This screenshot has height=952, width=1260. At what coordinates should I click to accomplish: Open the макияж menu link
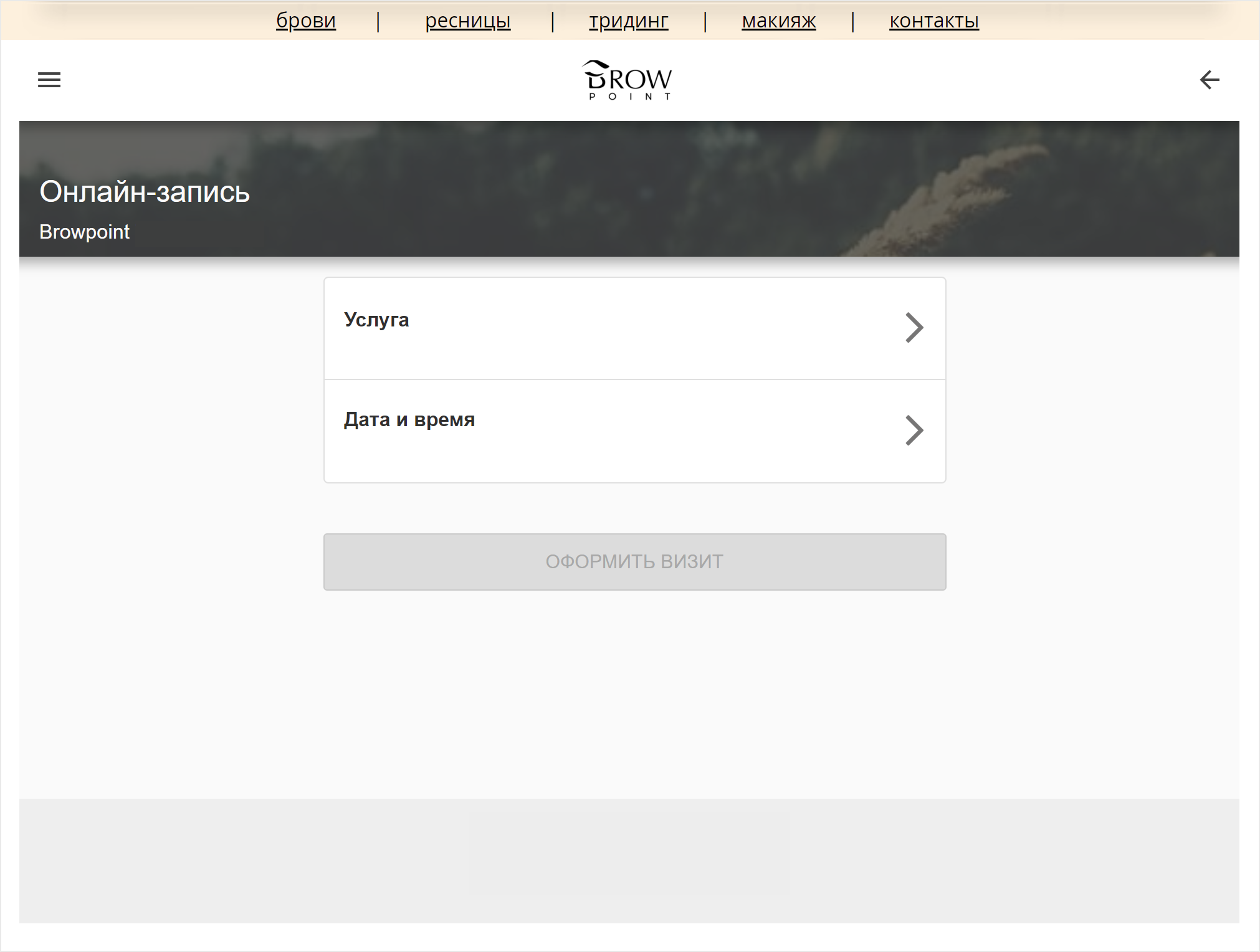pyautogui.click(x=779, y=21)
